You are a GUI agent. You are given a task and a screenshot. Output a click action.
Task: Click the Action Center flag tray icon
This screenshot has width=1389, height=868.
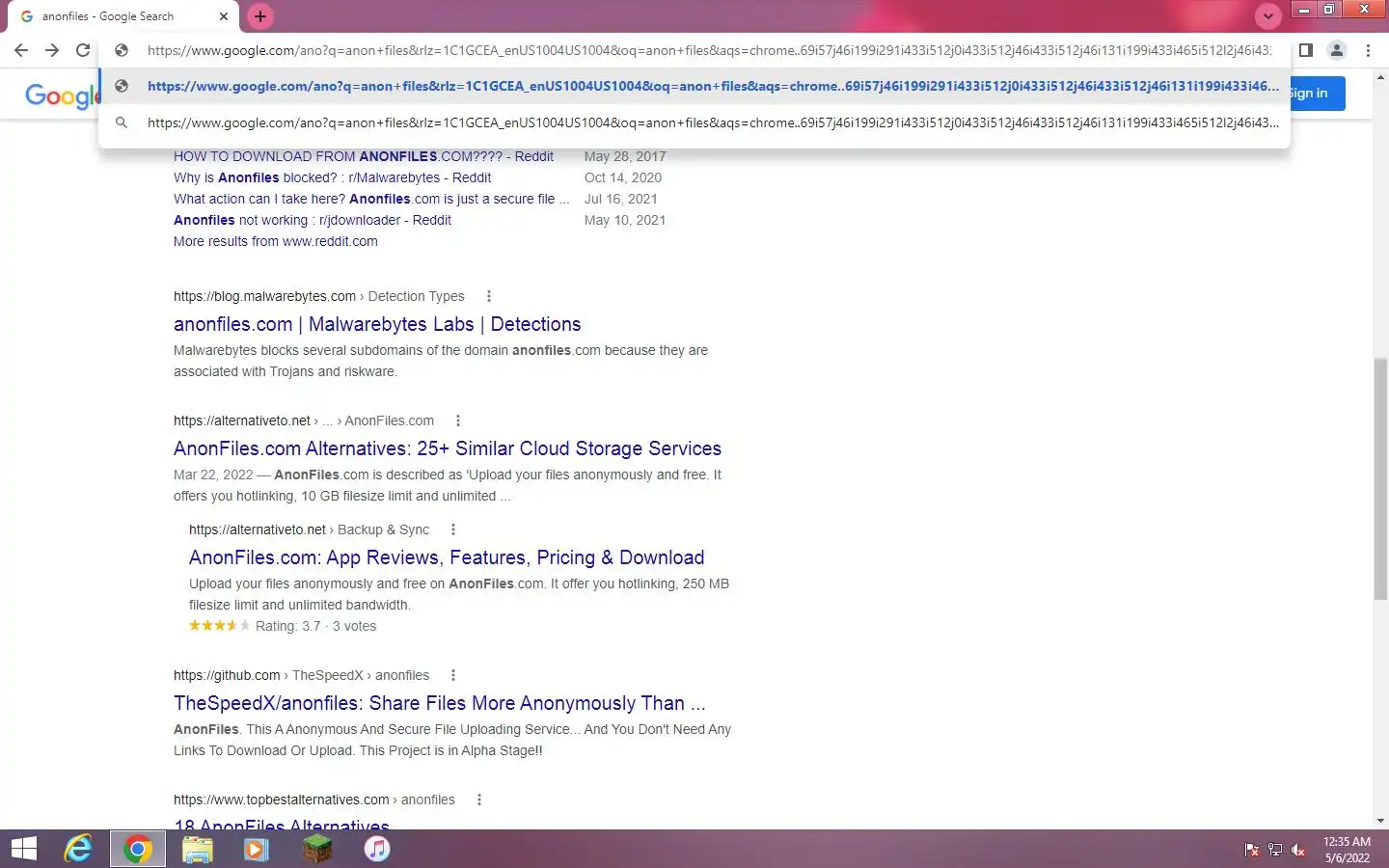coord(1252,850)
